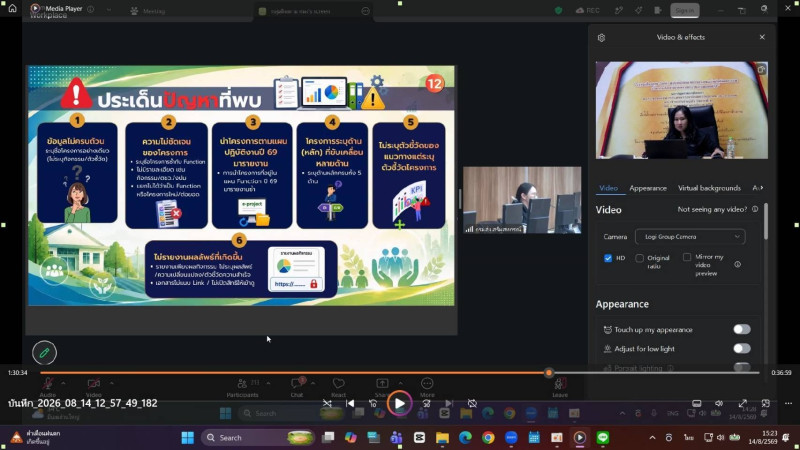Viewport: 800px width, 450px height.
Task: Click Not seeing any video? link
Action: pos(712,209)
